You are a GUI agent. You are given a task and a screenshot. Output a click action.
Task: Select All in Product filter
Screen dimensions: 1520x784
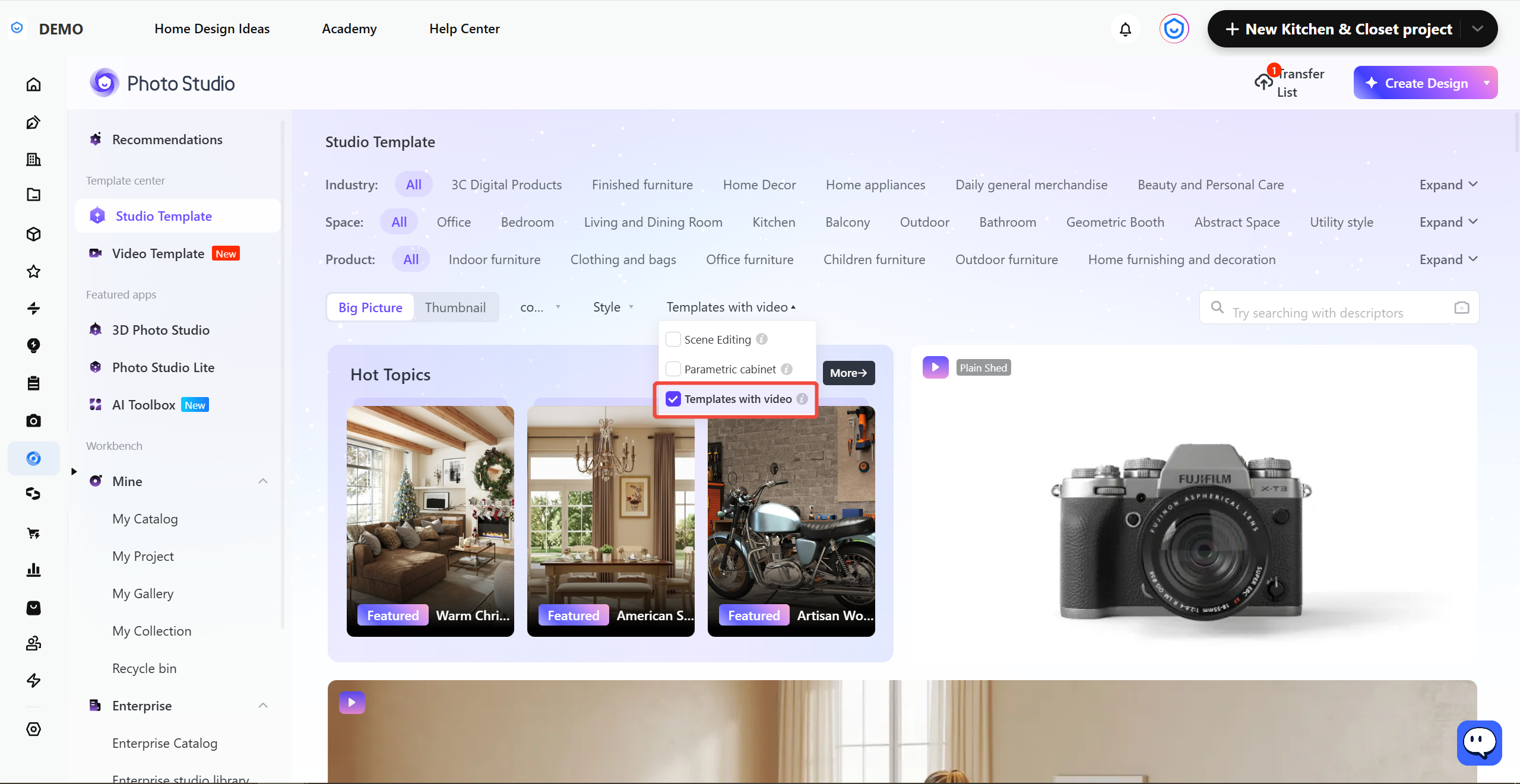[411, 259]
